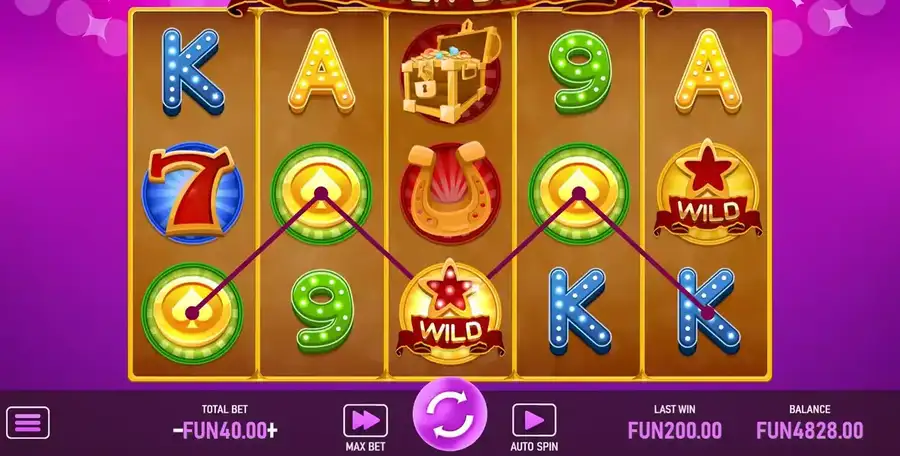Select the red 7 symbol
Screen dimensions: 900x456
(x=192, y=192)
